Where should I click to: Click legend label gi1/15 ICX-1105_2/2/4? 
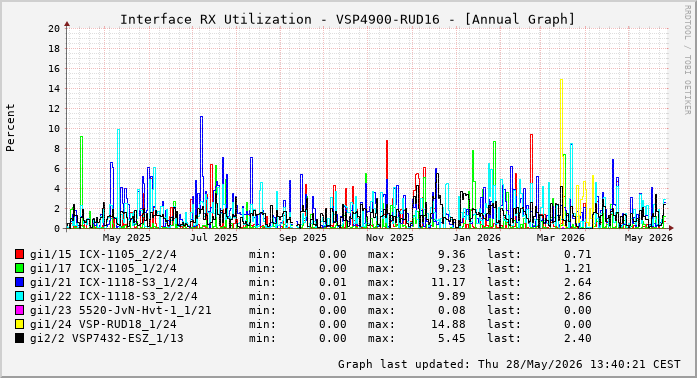[103, 254]
